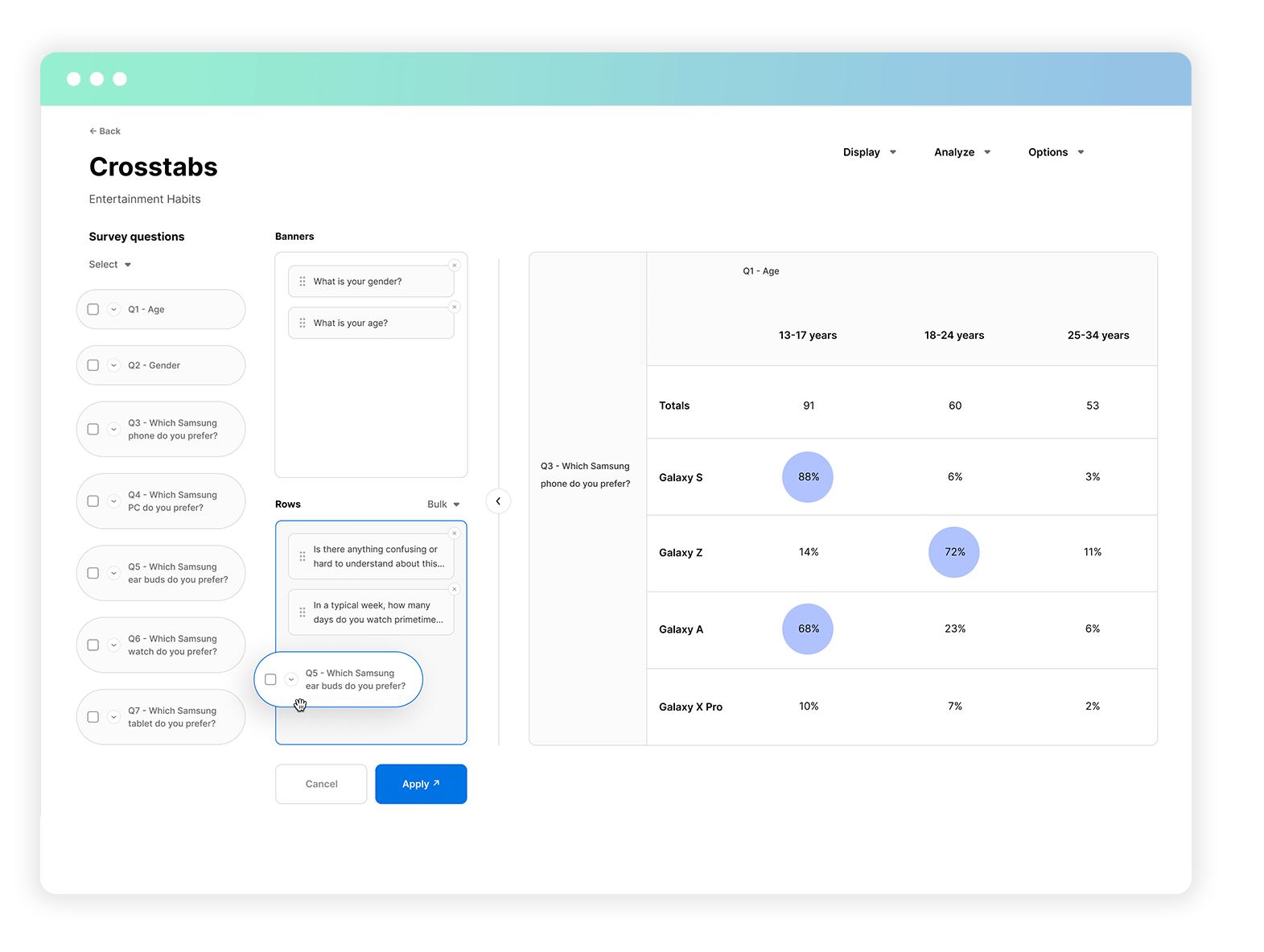Image resolution: width=1264 pixels, height=952 pixels.
Task: Click the Galaxy X Pro 7% cell
Action: coord(955,706)
